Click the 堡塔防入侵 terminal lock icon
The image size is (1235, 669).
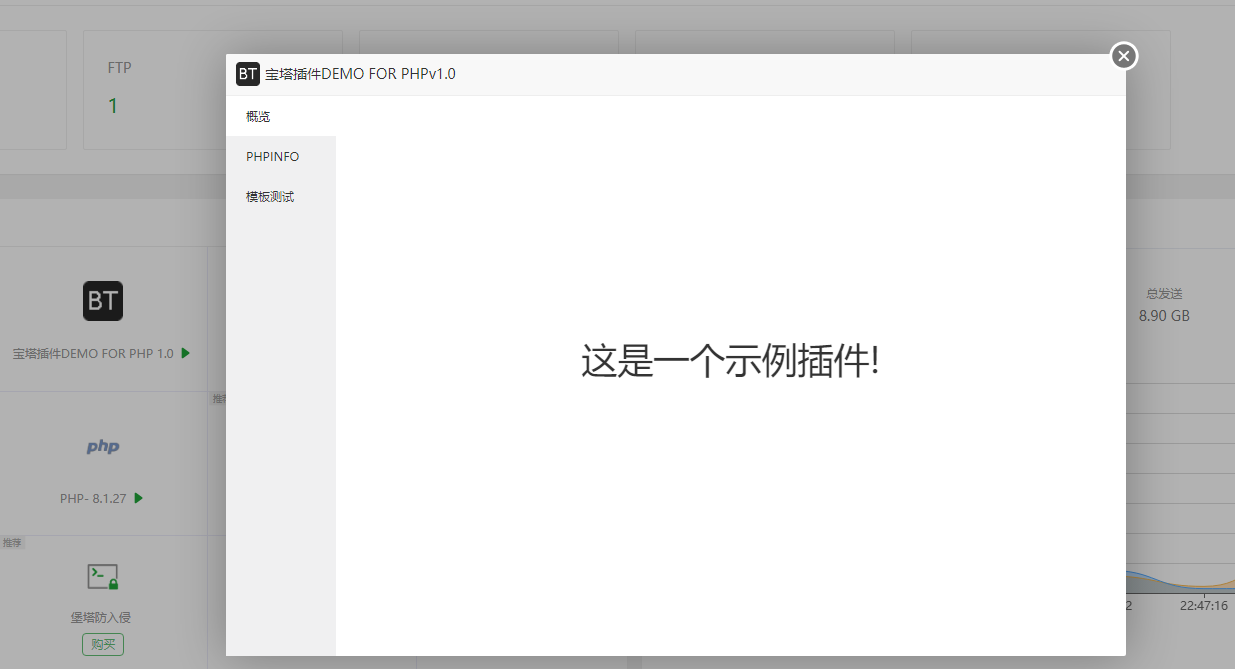(103, 576)
